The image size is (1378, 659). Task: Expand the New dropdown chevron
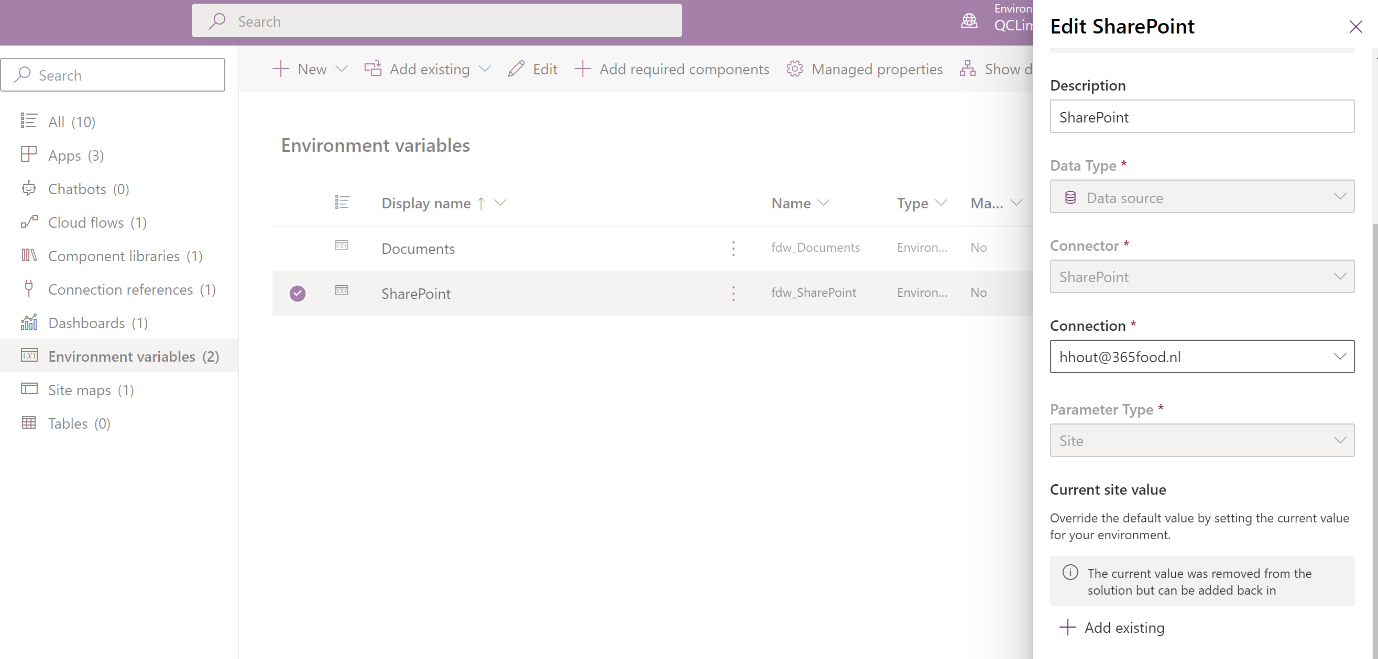pyautogui.click(x=342, y=69)
